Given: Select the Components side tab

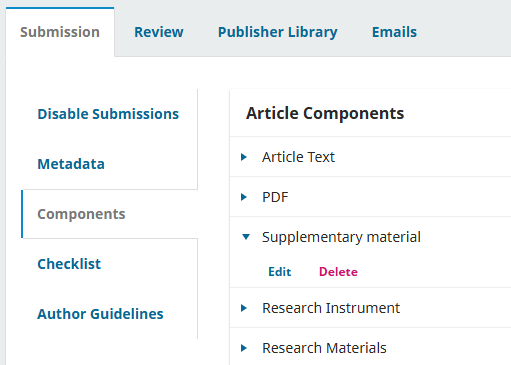Looking at the screenshot, I should 81,214.
